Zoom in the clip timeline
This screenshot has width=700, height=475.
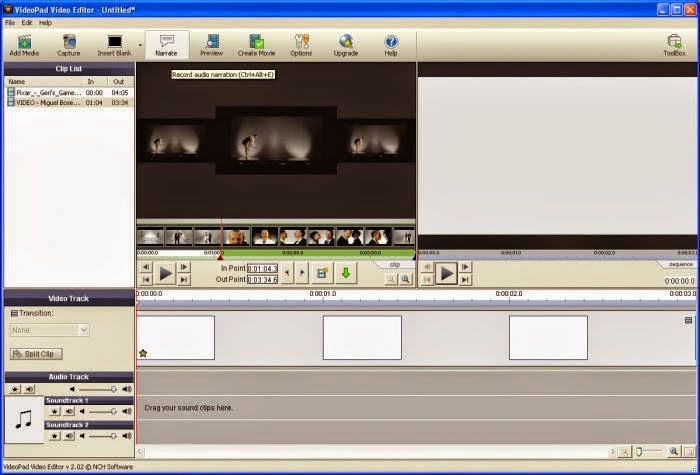pyautogui.click(x=405, y=279)
